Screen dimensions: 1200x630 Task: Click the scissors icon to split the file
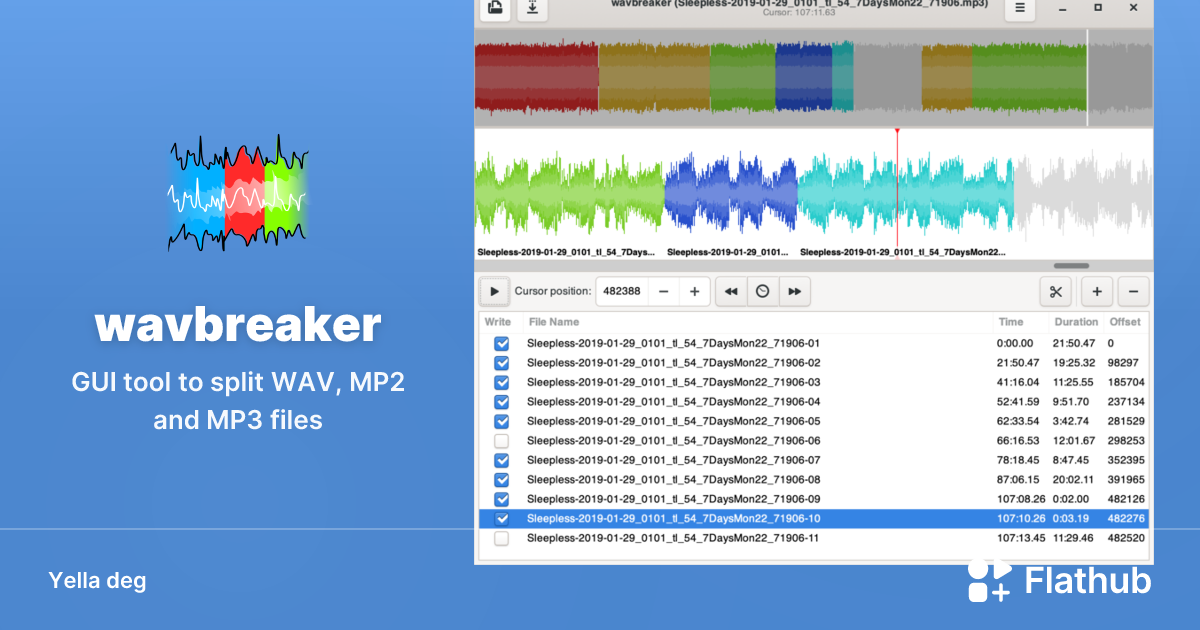point(1056,291)
